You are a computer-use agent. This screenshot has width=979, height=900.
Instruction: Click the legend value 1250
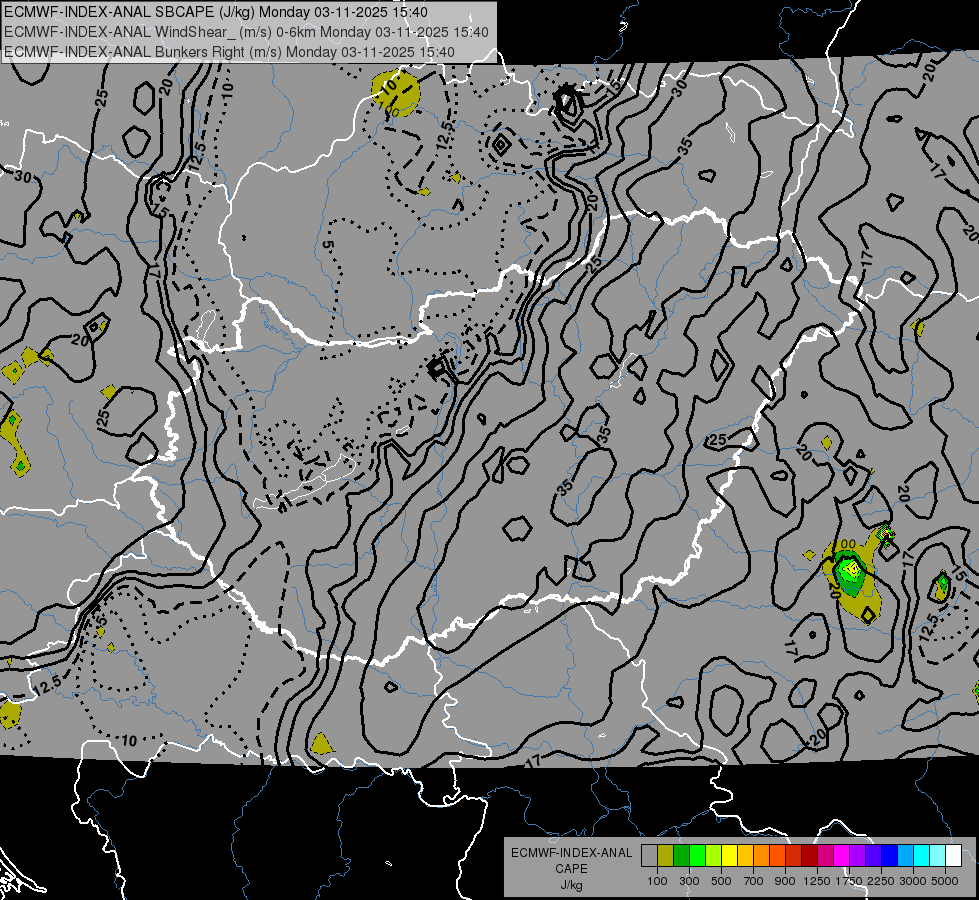817,881
